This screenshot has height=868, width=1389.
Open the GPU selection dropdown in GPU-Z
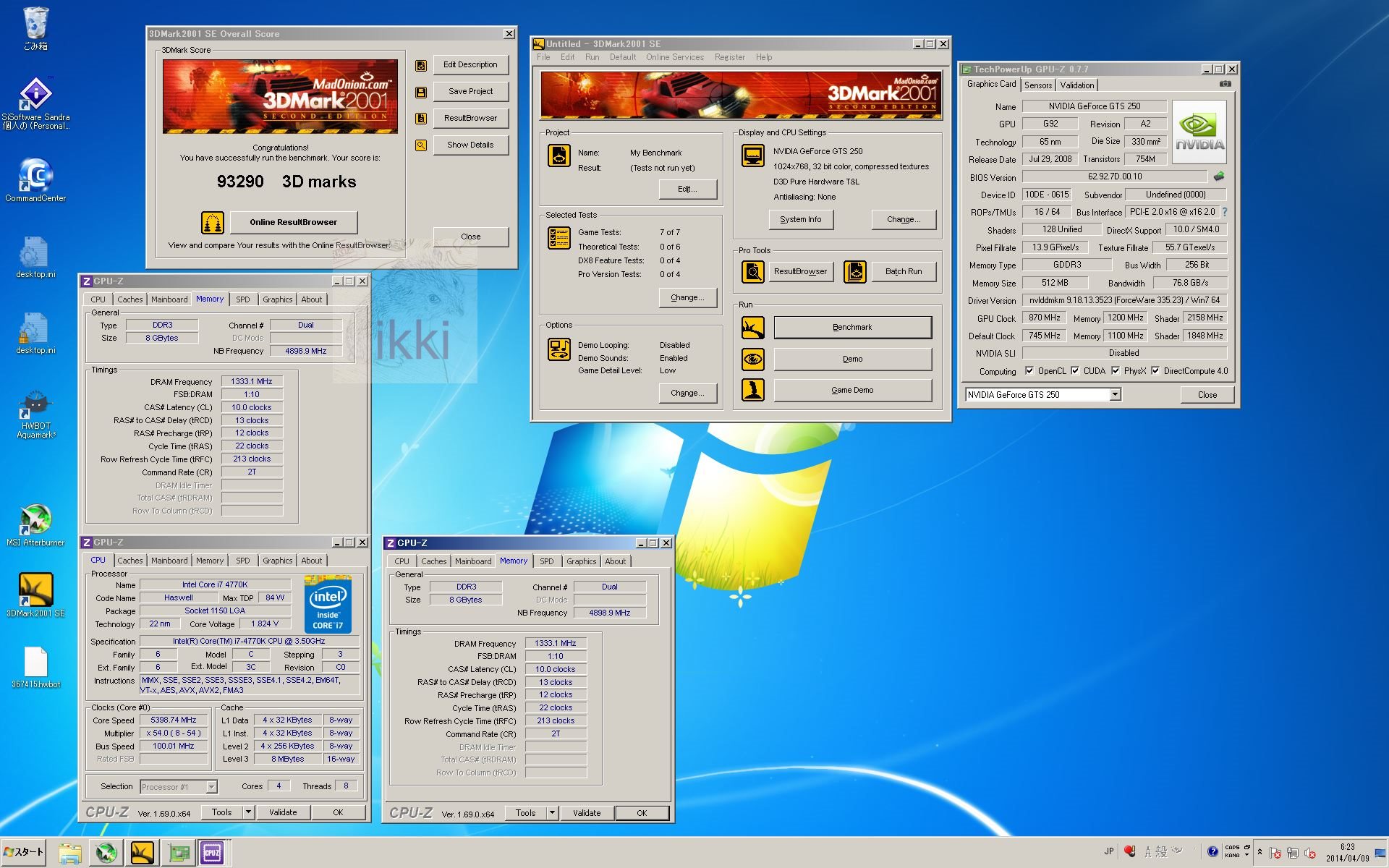[x=1115, y=395]
